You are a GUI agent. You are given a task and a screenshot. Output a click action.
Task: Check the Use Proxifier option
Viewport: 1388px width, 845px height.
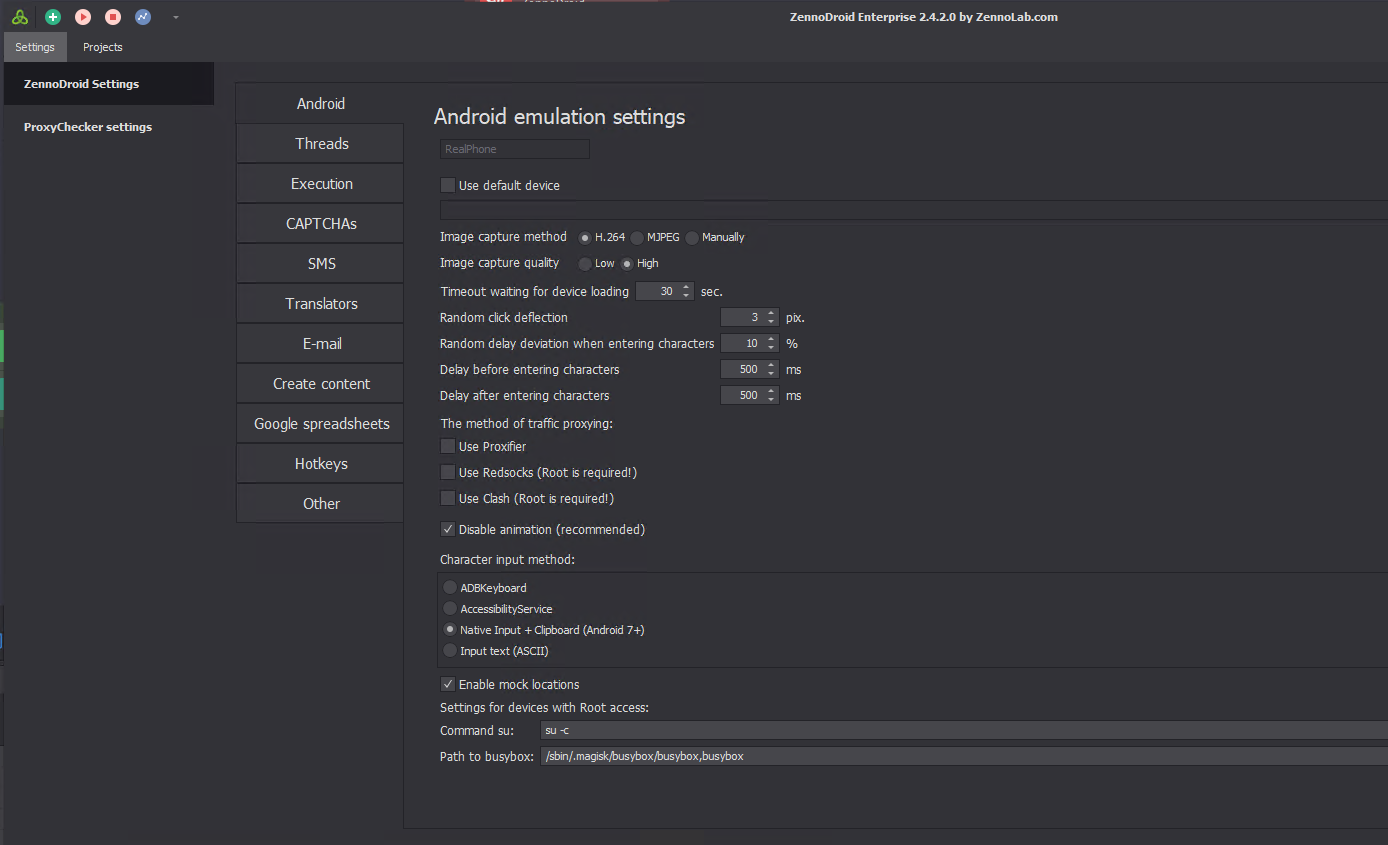pos(448,446)
